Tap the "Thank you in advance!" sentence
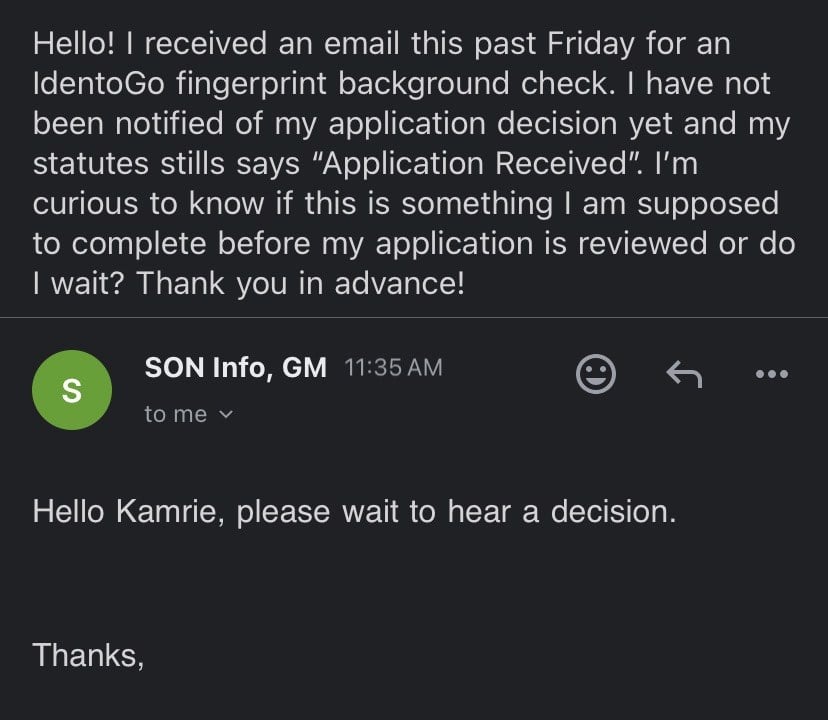Screen dimensions: 828x720 [x=300, y=284]
